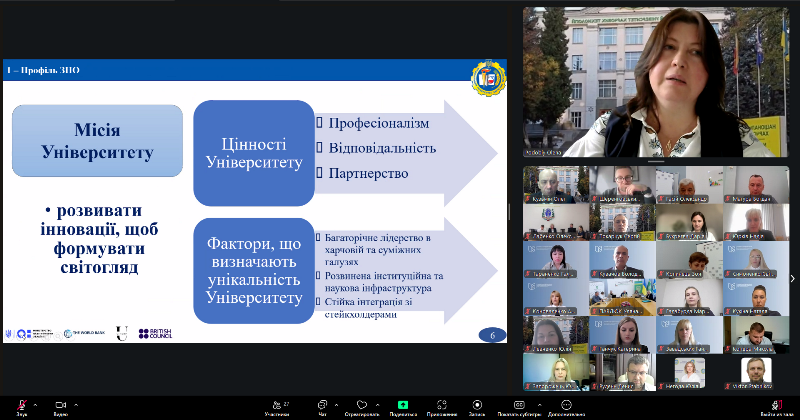
Task: Open Reactions heart icon
Action: click(x=362, y=405)
